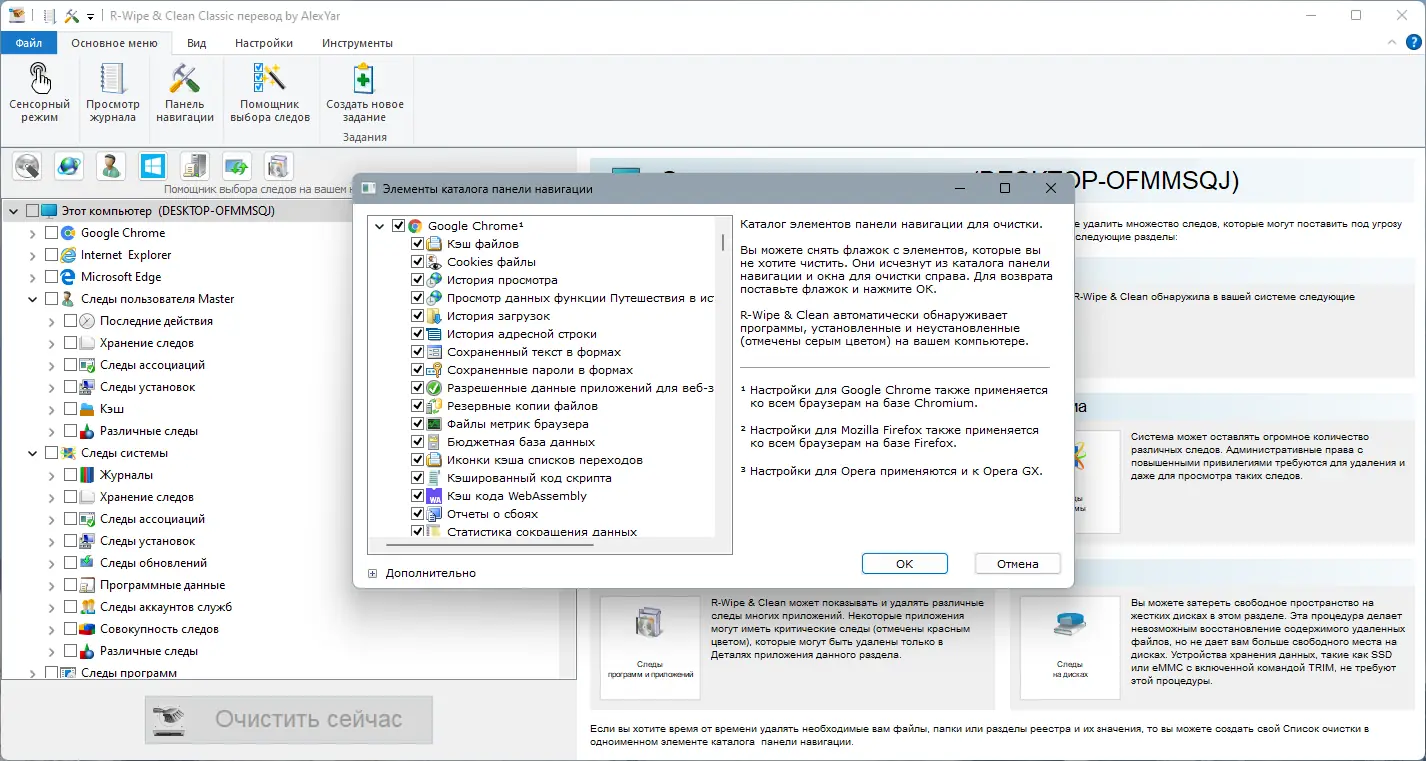Screen dimensions: 1426x761
Task: Click the computer tower icon in the left toolbar
Action: click(195, 166)
